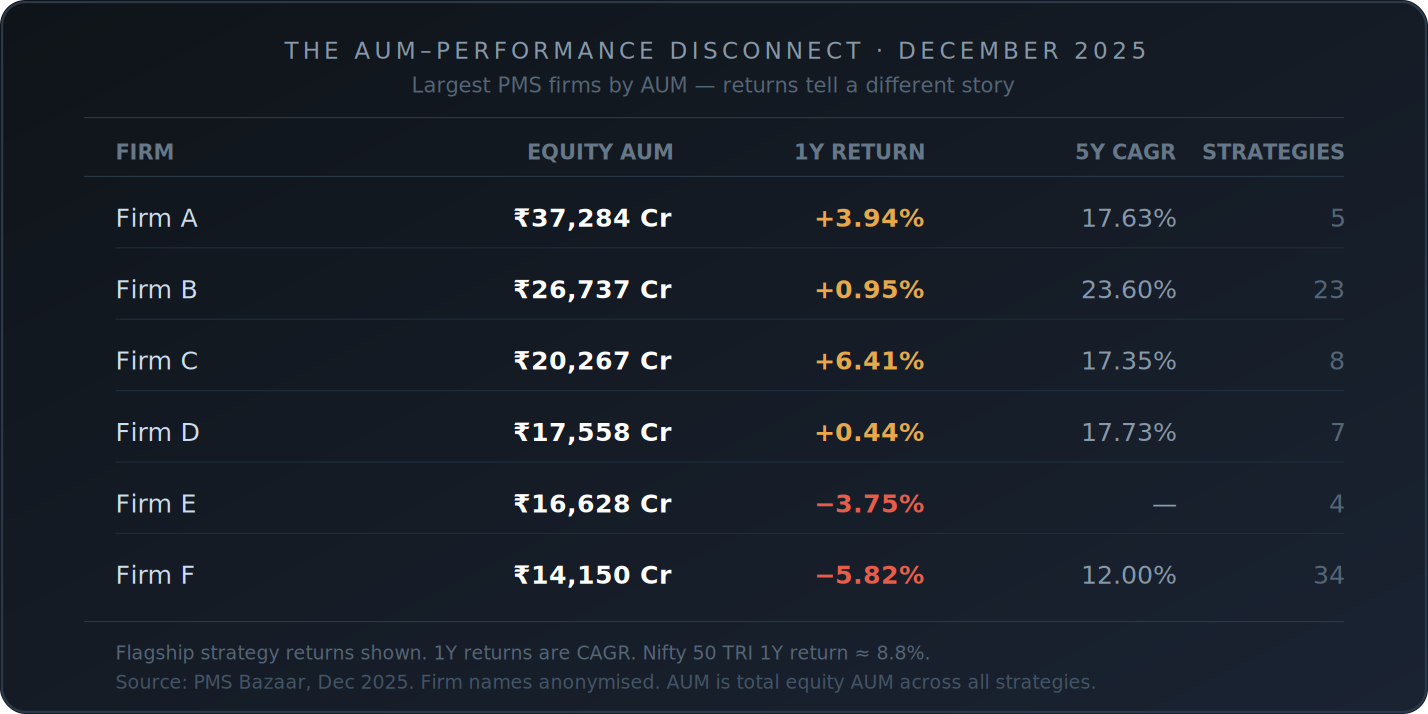
Task: Select the Firm A row name
Action: (x=157, y=218)
